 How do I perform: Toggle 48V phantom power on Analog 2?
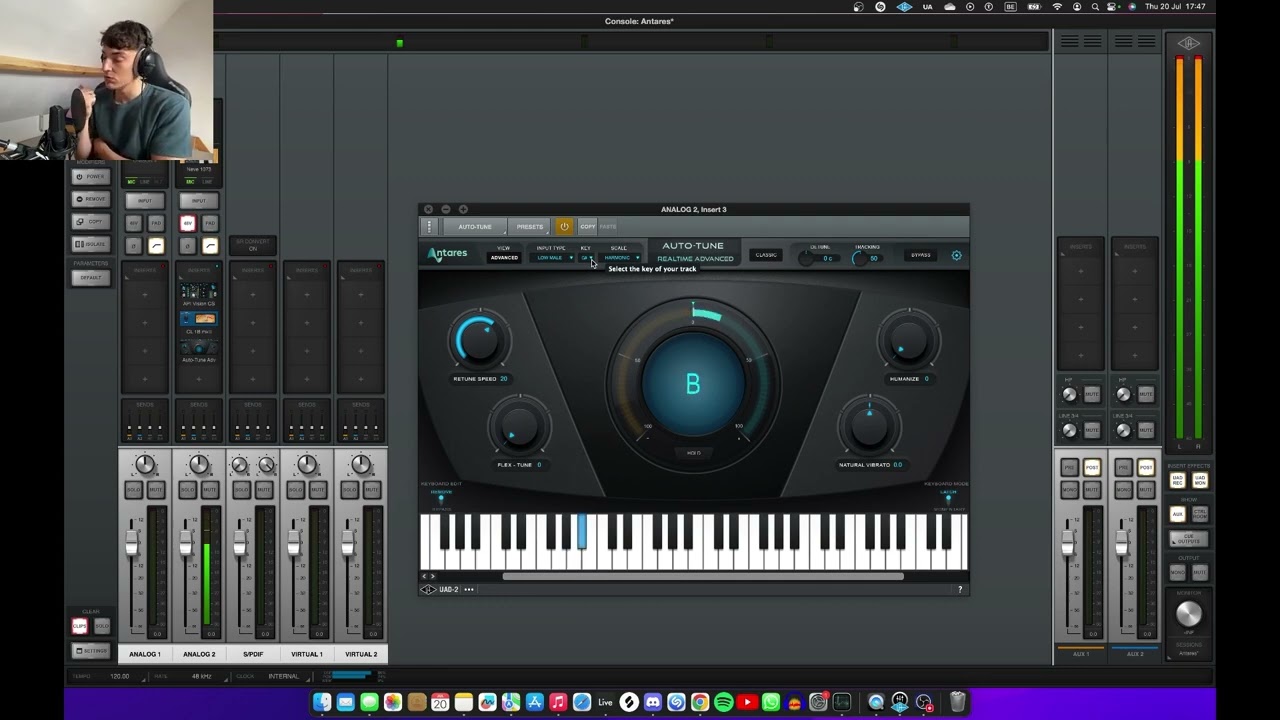(x=187, y=223)
